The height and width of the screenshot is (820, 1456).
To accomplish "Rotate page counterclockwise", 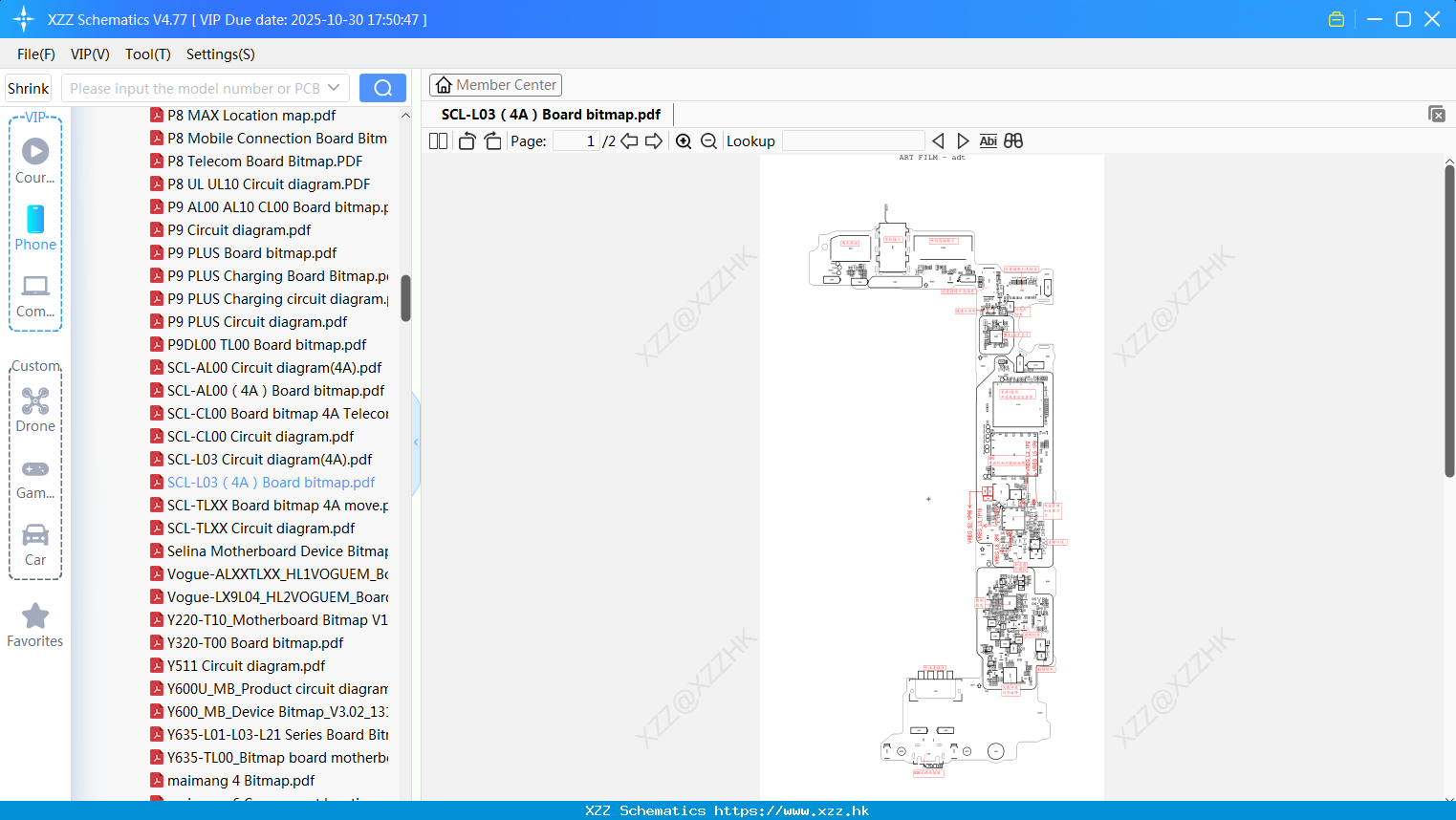I will click(x=467, y=140).
